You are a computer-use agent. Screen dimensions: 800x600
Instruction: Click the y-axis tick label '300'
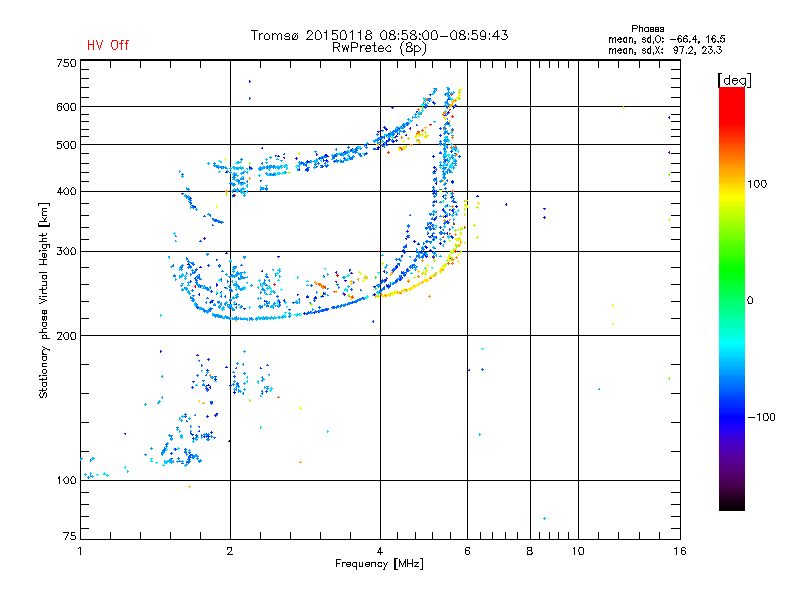click(x=66, y=251)
